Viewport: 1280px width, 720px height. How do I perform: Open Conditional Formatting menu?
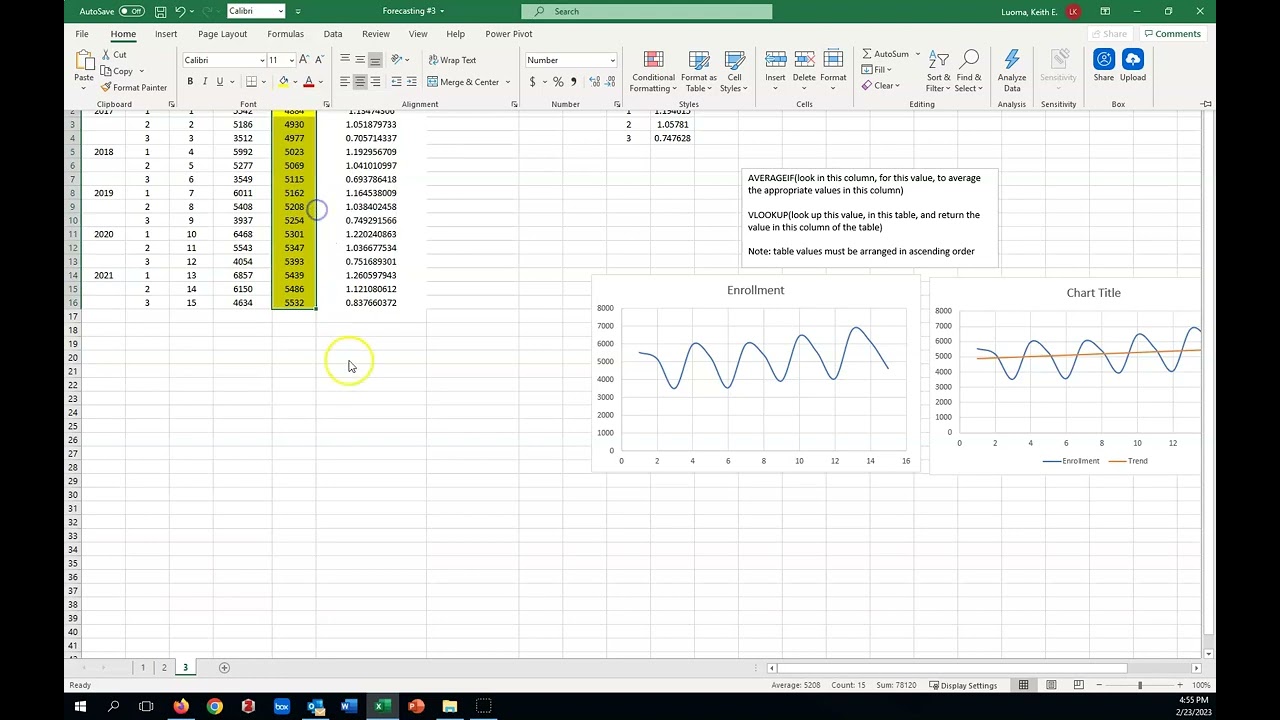pos(653,72)
